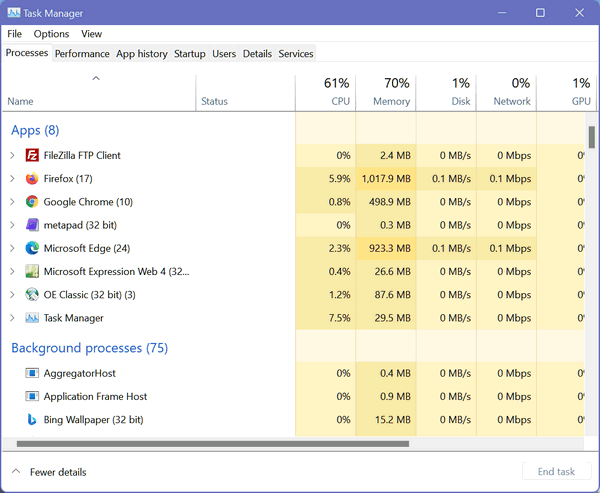Collapse with Fewer details chevron
This screenshot has height=493, width=600.
[16, 472]
